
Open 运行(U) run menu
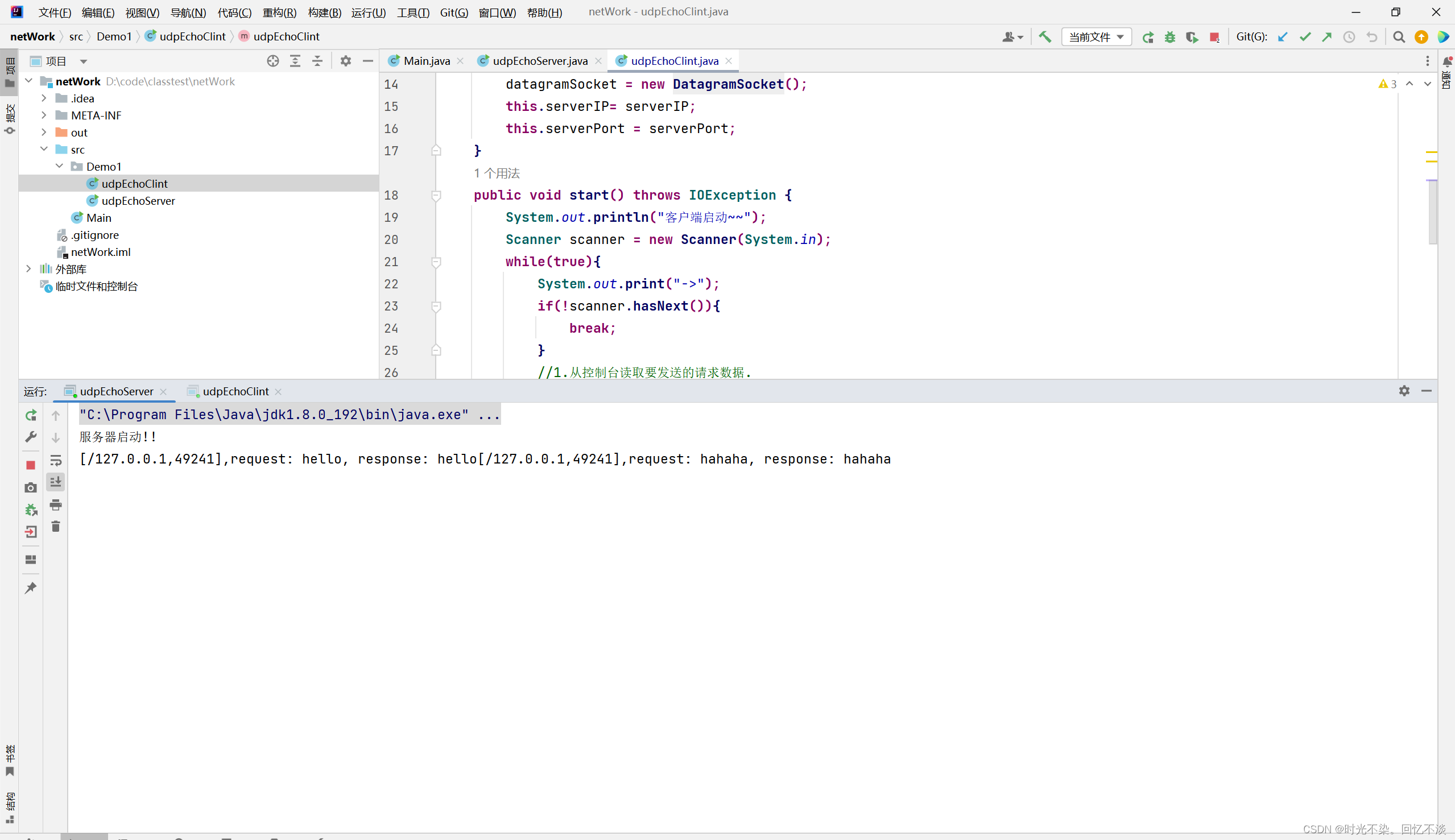click(x=368, y=12)
